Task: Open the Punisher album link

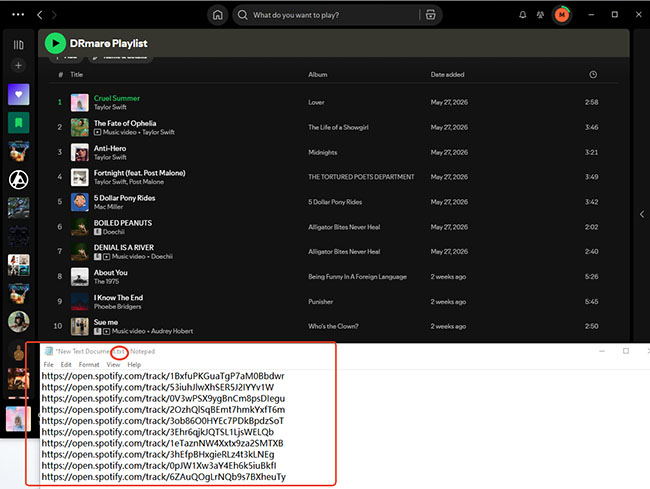Action: pyautogui.click(x=320, y=302)
